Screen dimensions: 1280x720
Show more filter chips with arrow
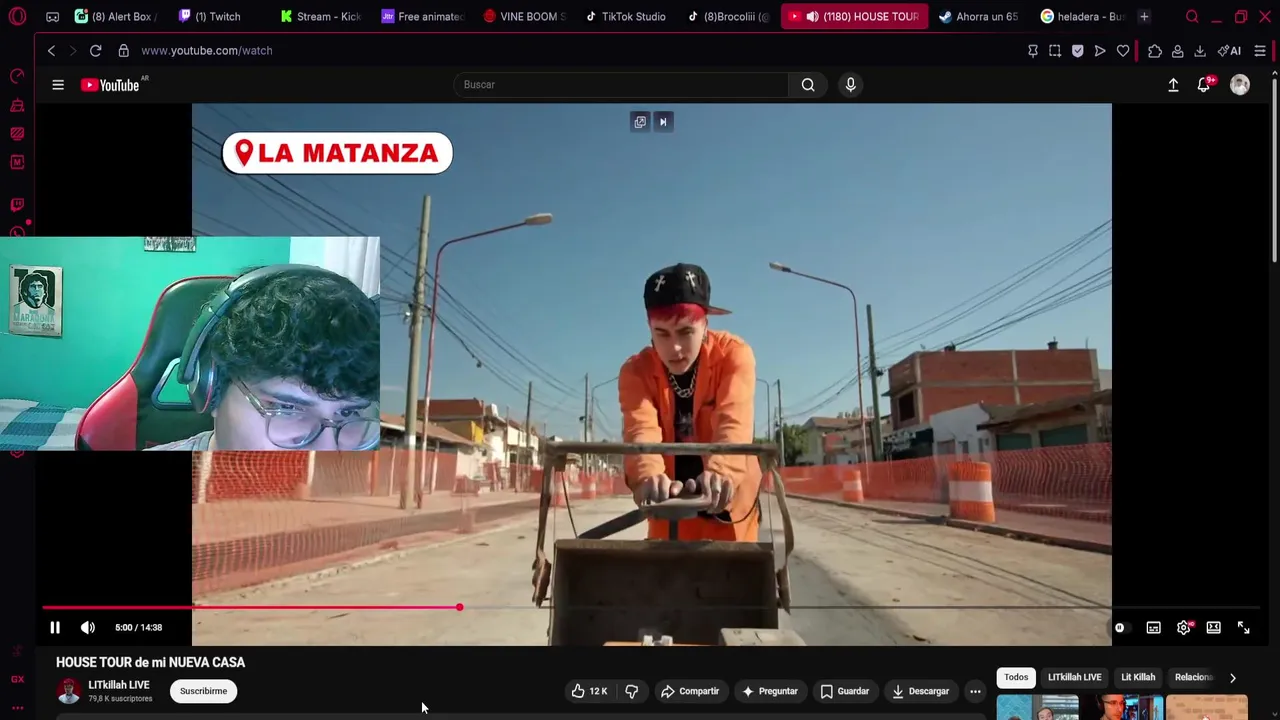pyautogui.click(x=1232, y=677)
